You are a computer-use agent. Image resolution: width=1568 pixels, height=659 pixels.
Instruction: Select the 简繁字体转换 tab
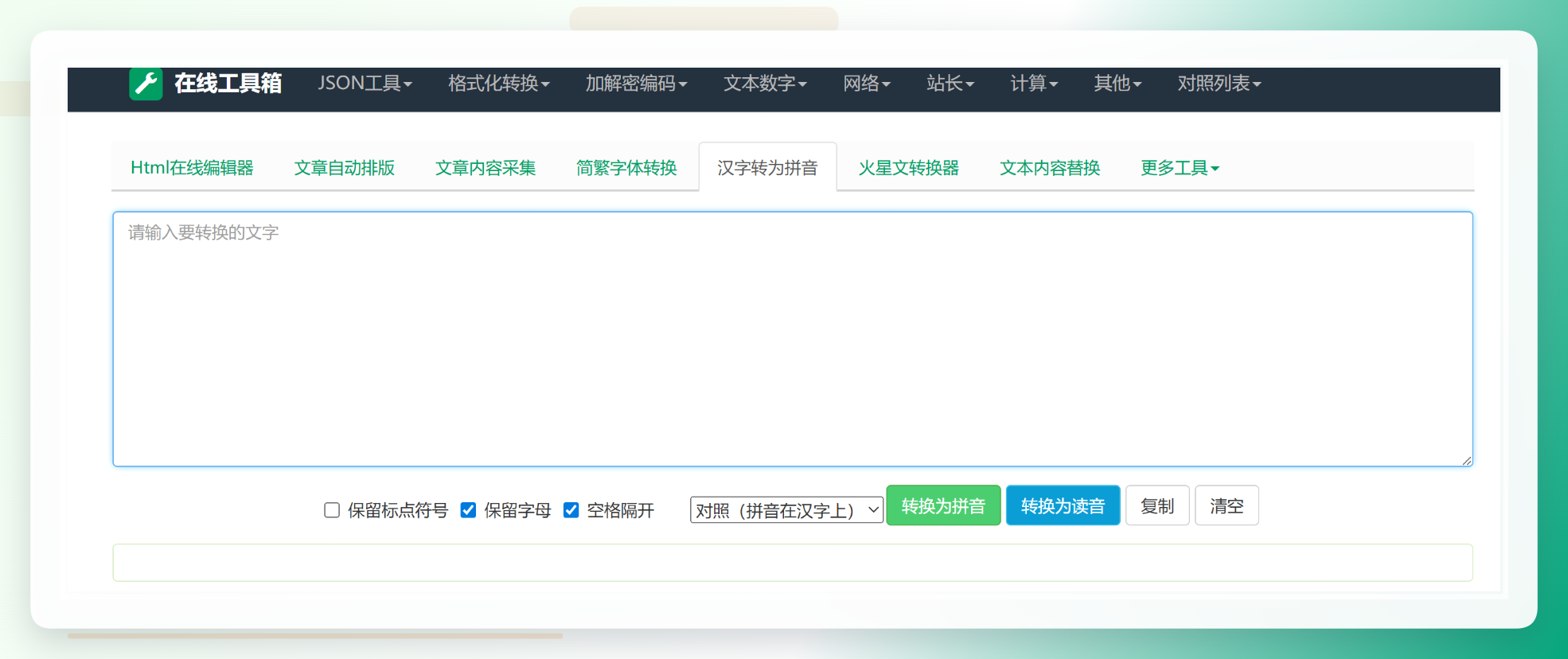pyautogui.click(x=626, y=168)
